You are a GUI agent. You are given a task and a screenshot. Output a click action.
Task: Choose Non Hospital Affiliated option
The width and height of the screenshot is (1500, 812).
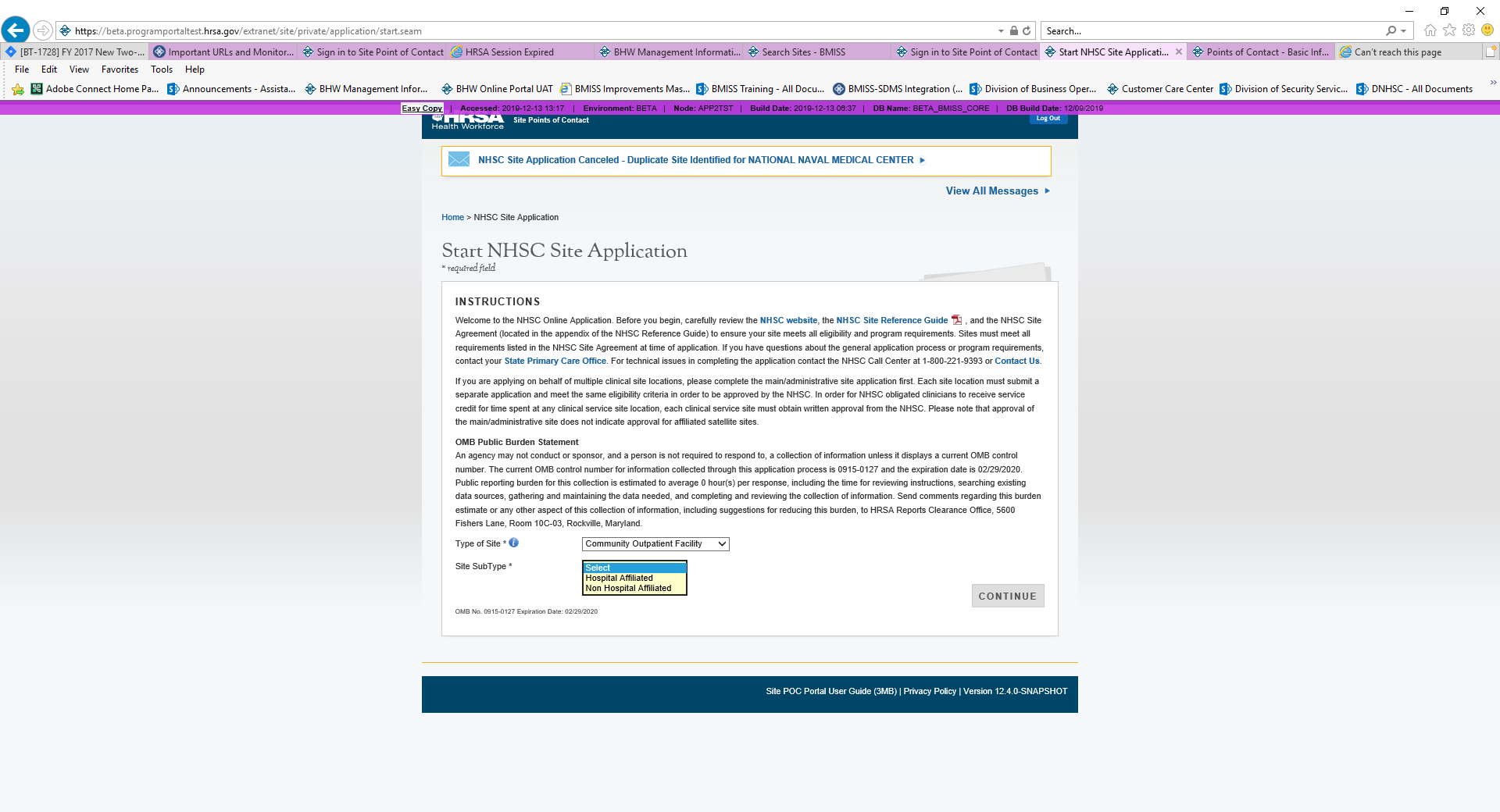pyautogui.click(x=628, y=589)
